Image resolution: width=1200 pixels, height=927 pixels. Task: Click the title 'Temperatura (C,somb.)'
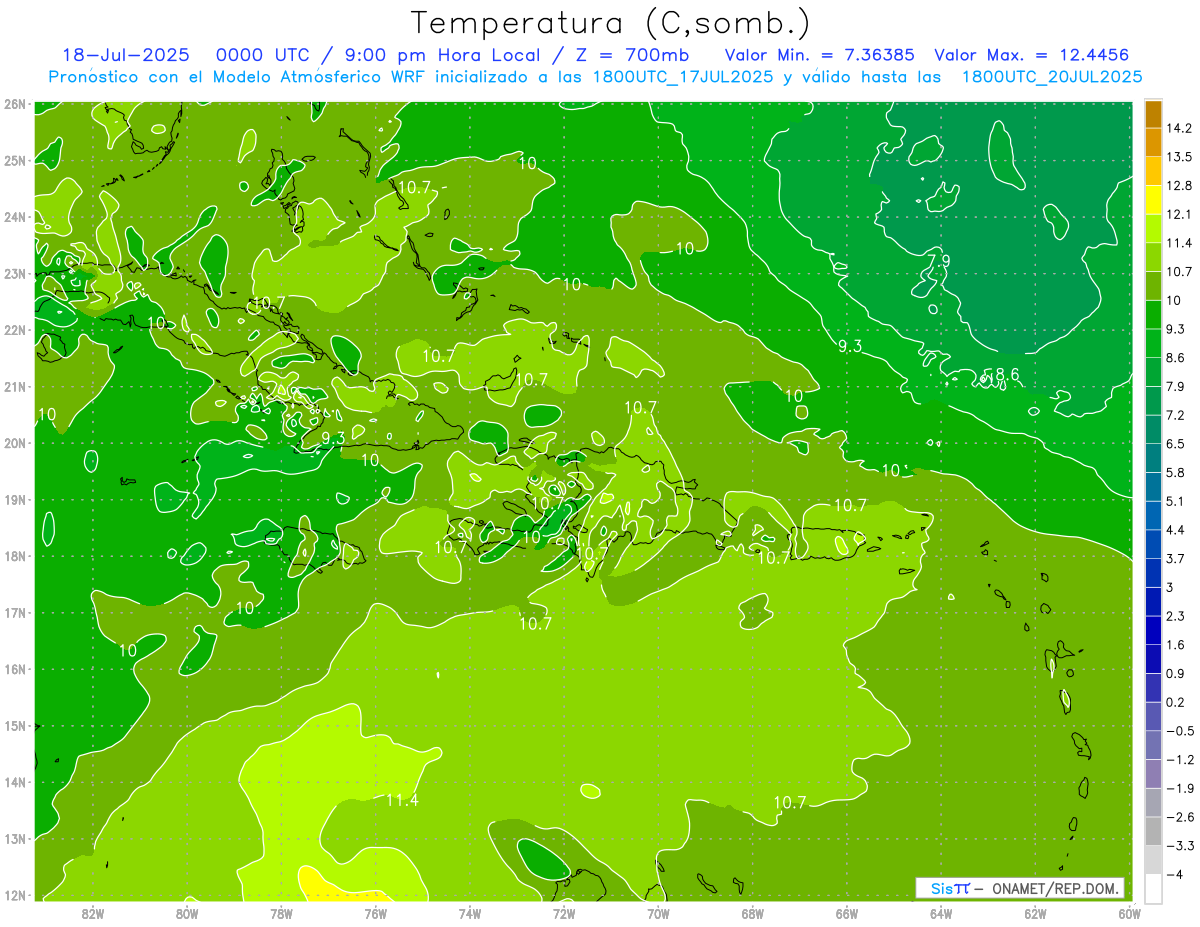click(x=611, y=23)
